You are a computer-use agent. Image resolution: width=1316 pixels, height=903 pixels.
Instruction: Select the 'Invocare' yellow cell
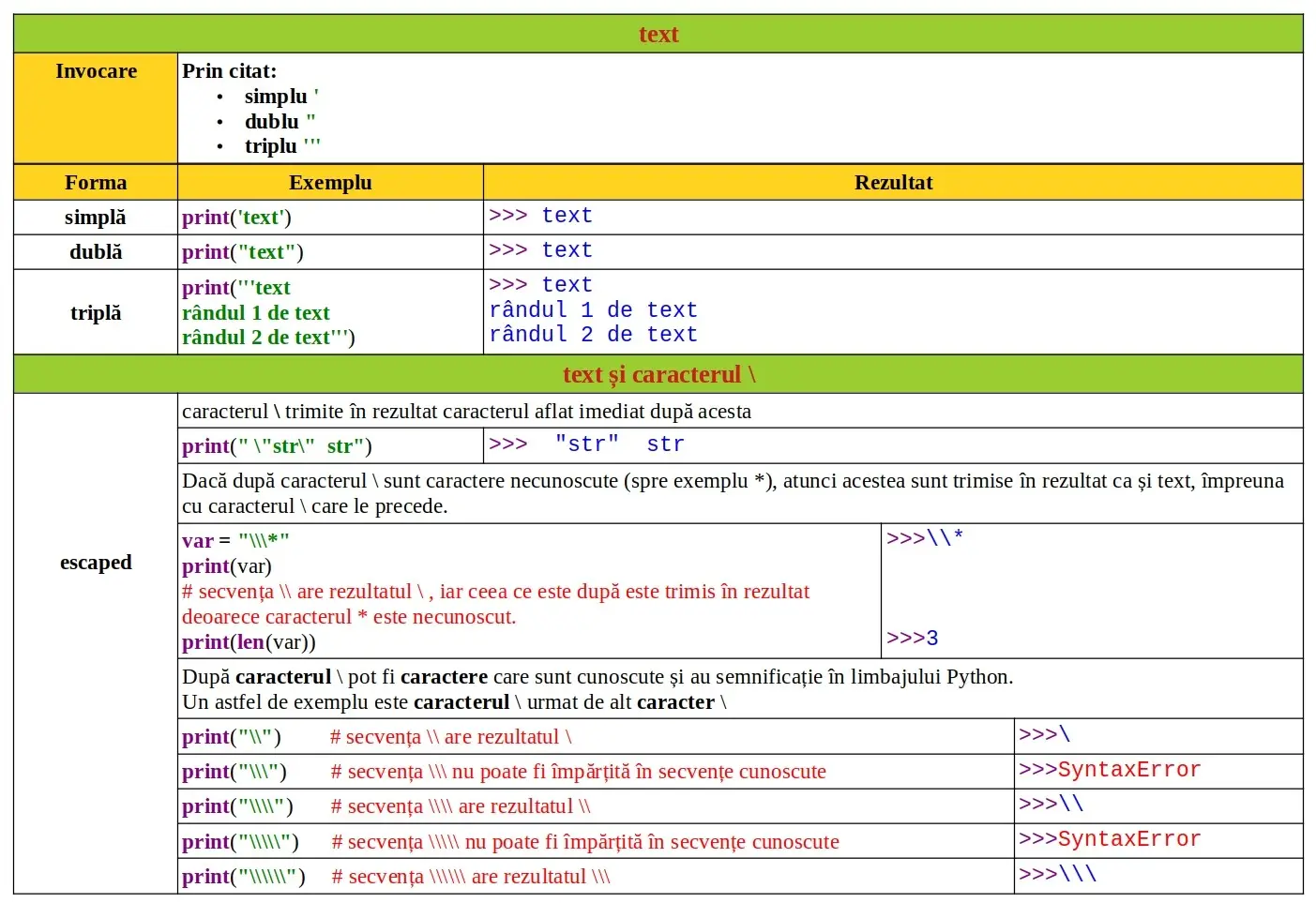point(96,108)
